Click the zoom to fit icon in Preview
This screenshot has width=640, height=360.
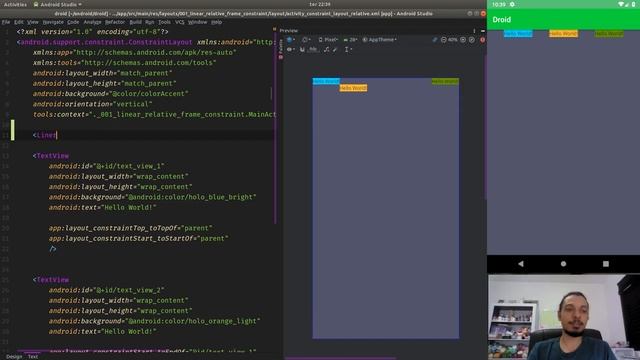pyautogui.click(x=472, y=40)
